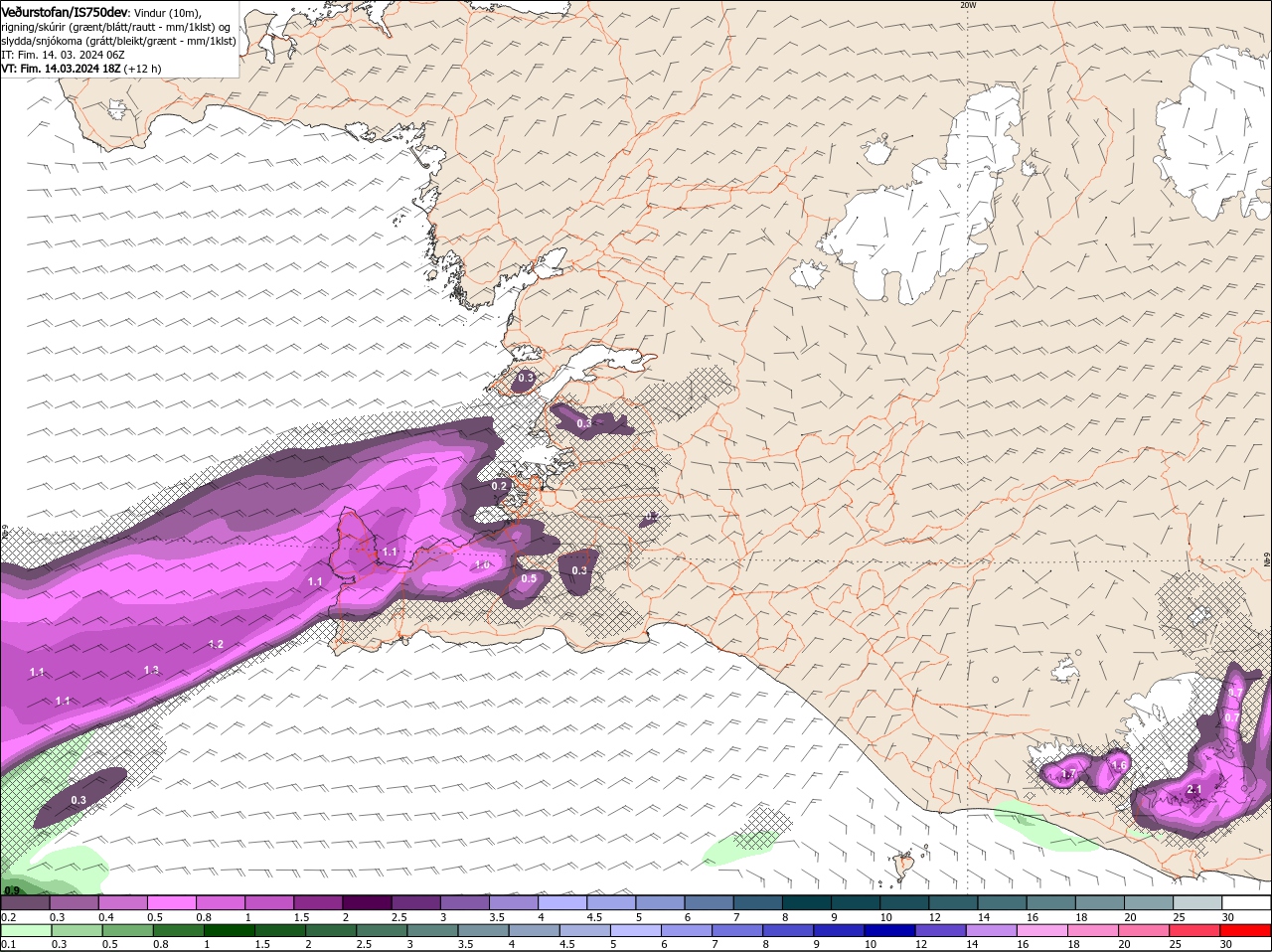The height and width of the screenshot is (952, 1272).
Task: Click the lower scale red swatch starting at 25
Action: (x=1193, y=930)
